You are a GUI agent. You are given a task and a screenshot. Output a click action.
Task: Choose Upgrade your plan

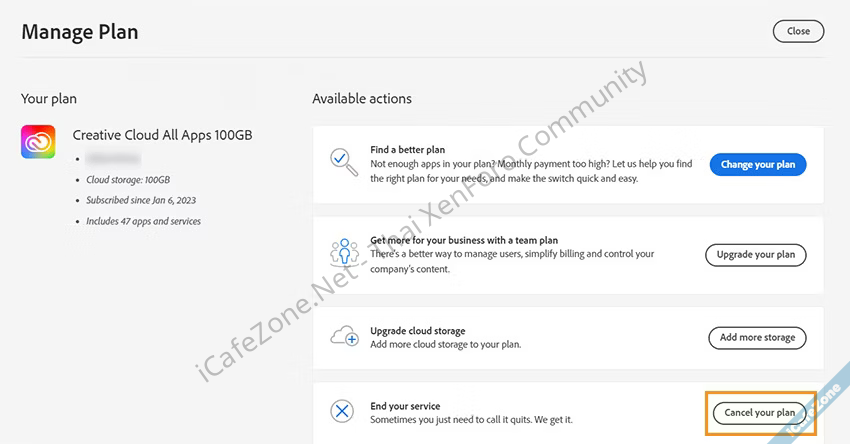coord(755,254)
